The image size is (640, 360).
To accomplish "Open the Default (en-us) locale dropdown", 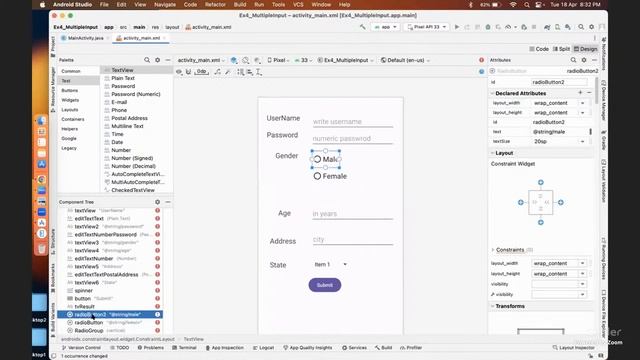I will point(405,60).
